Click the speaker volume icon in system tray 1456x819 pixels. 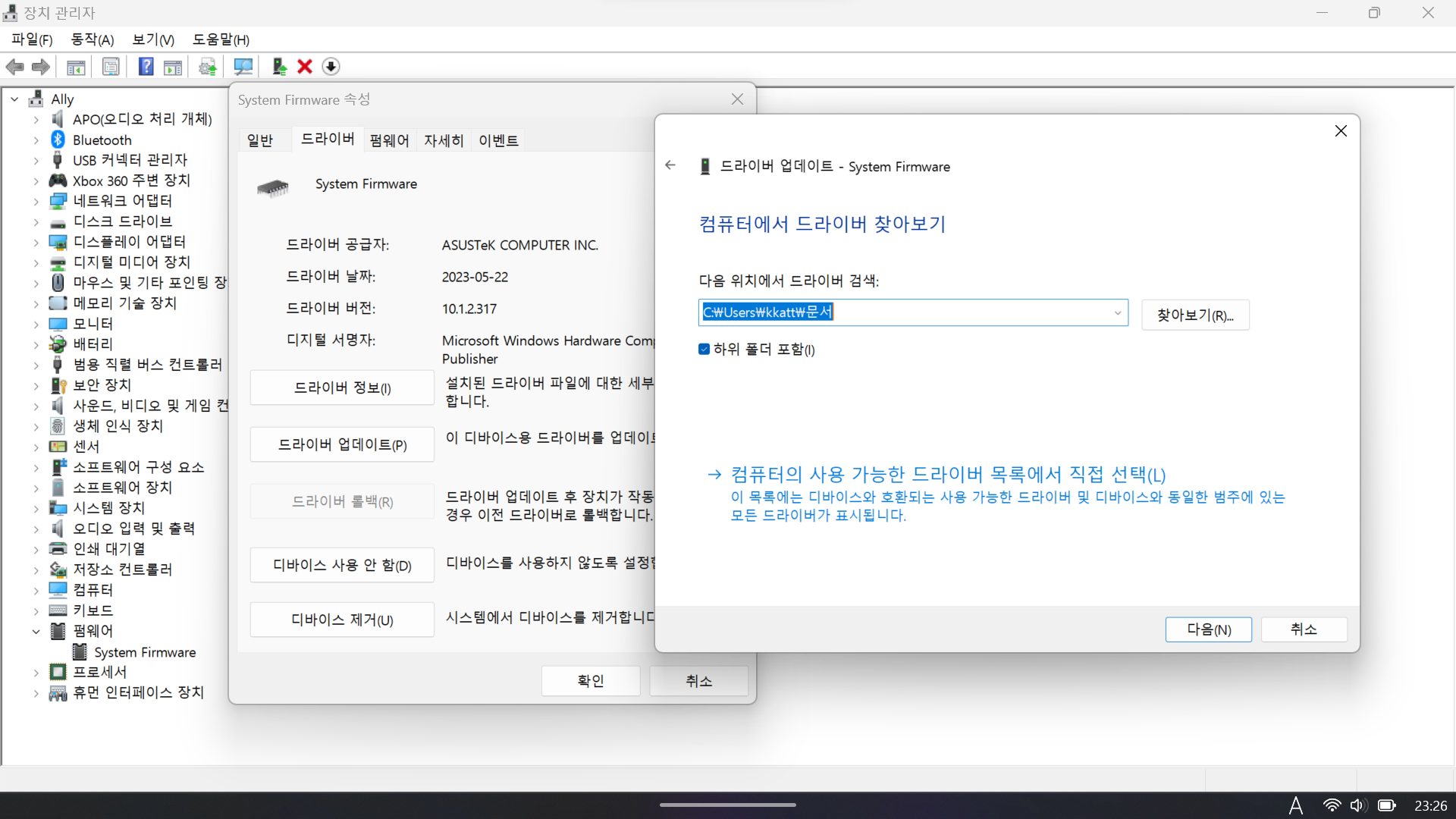(x=1358, y=805)
